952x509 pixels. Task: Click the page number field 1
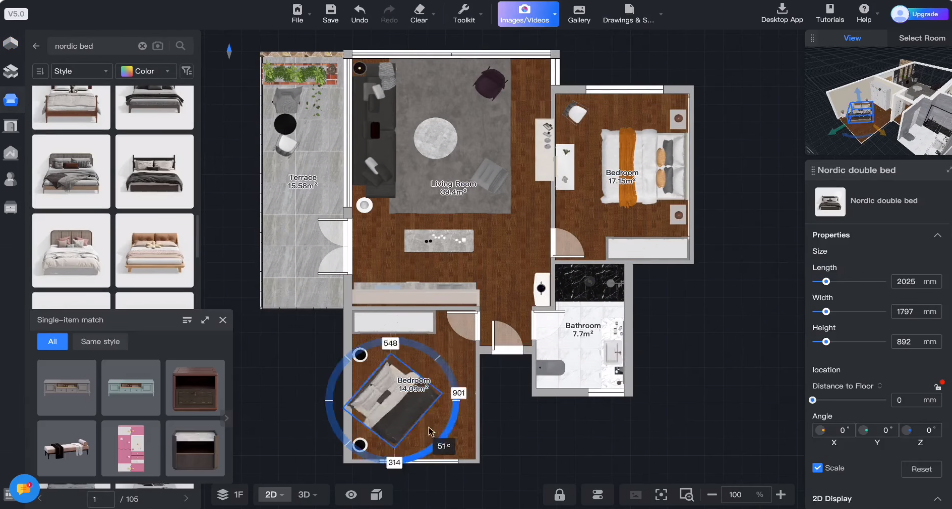(100, 499)
